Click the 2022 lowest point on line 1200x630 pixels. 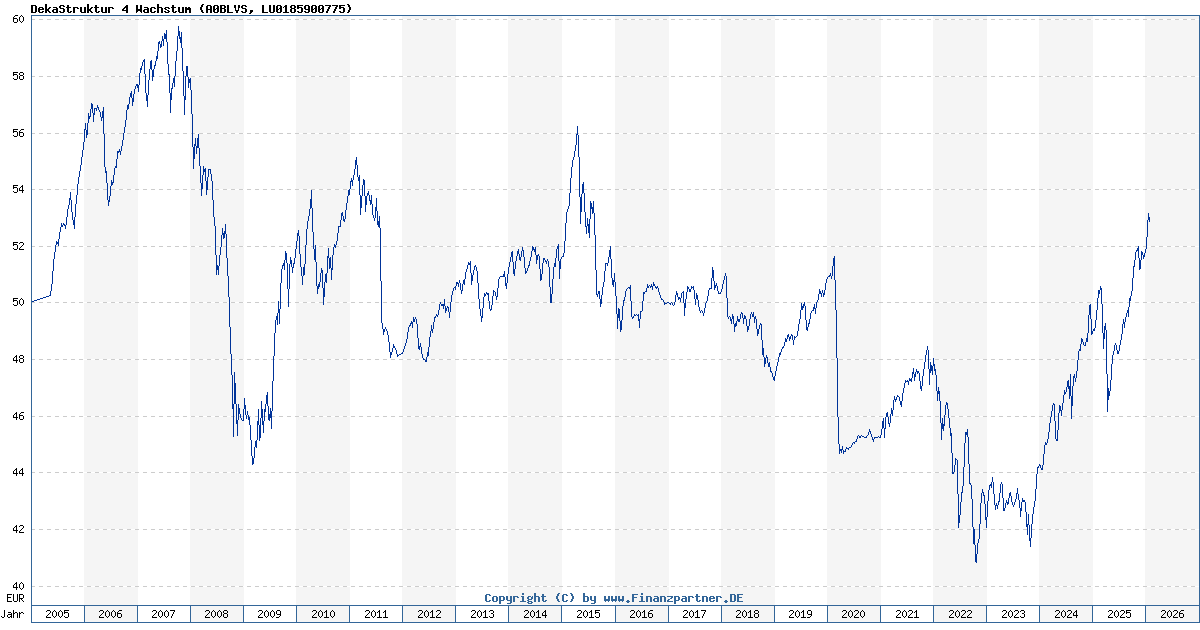click(976, 561)
